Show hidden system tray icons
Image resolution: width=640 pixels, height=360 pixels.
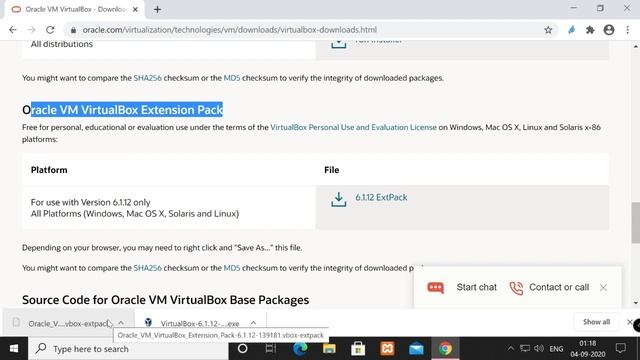pyautogui.click(x=511, y=349)
